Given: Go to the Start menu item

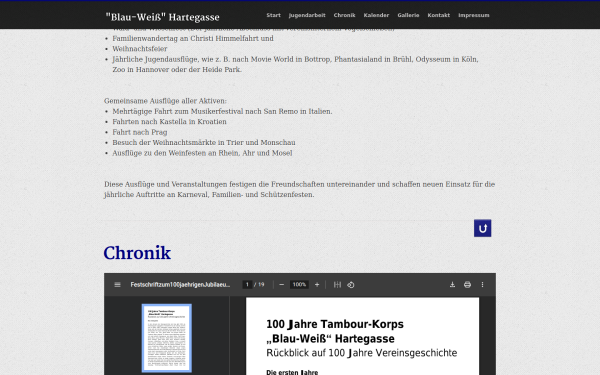Looking at the screenshot, I should (x=274, y=15).
